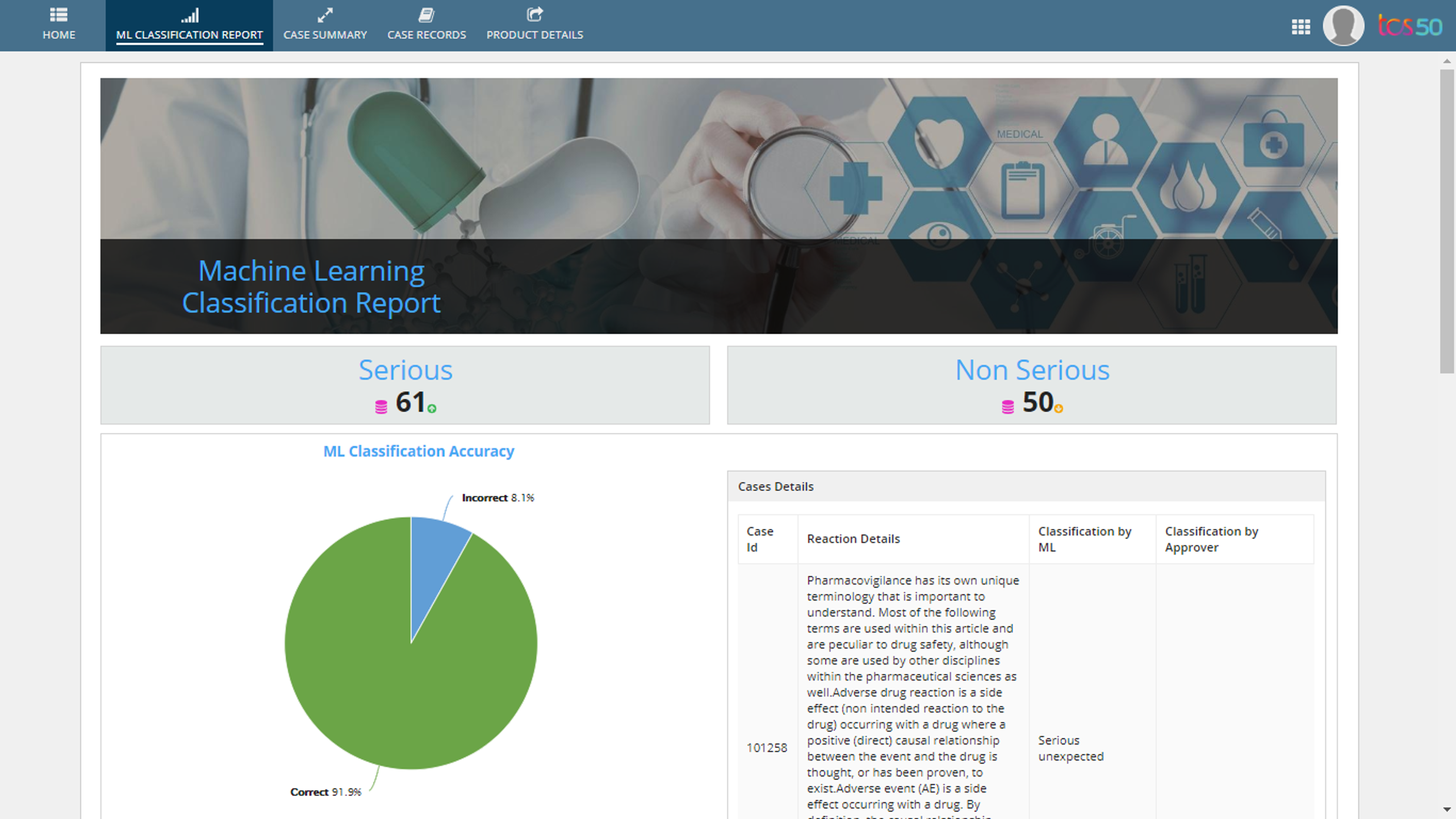
Task: Click the Non Serious count 50
Action: coord(1038,402)
